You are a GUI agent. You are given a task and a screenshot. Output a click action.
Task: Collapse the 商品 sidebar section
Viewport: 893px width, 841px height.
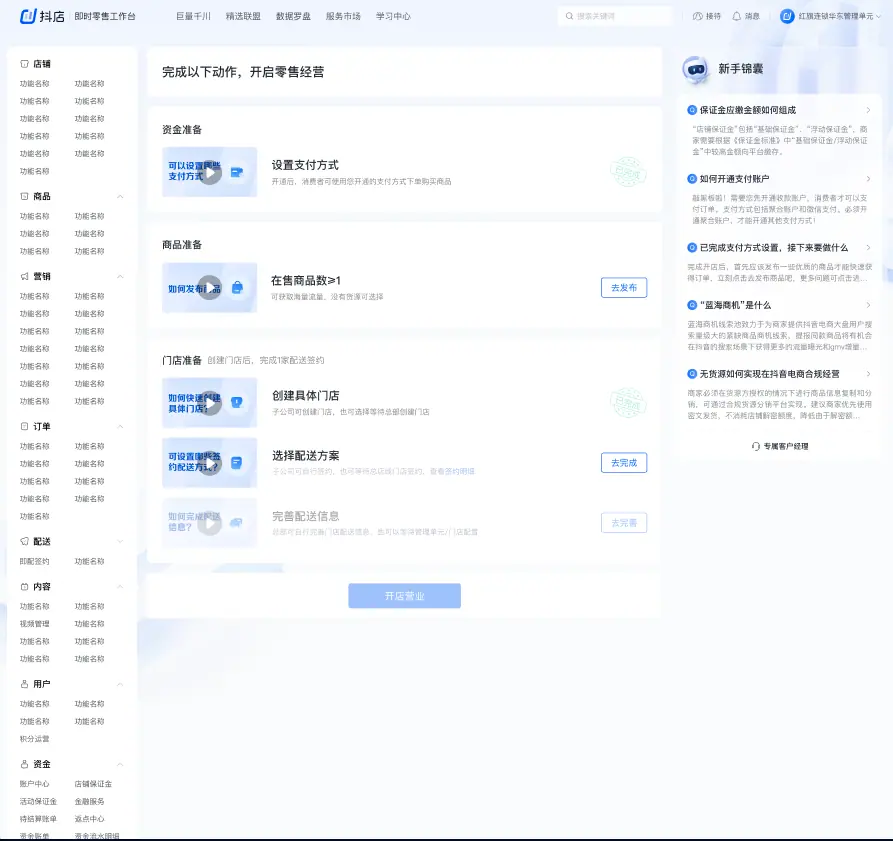120,196
